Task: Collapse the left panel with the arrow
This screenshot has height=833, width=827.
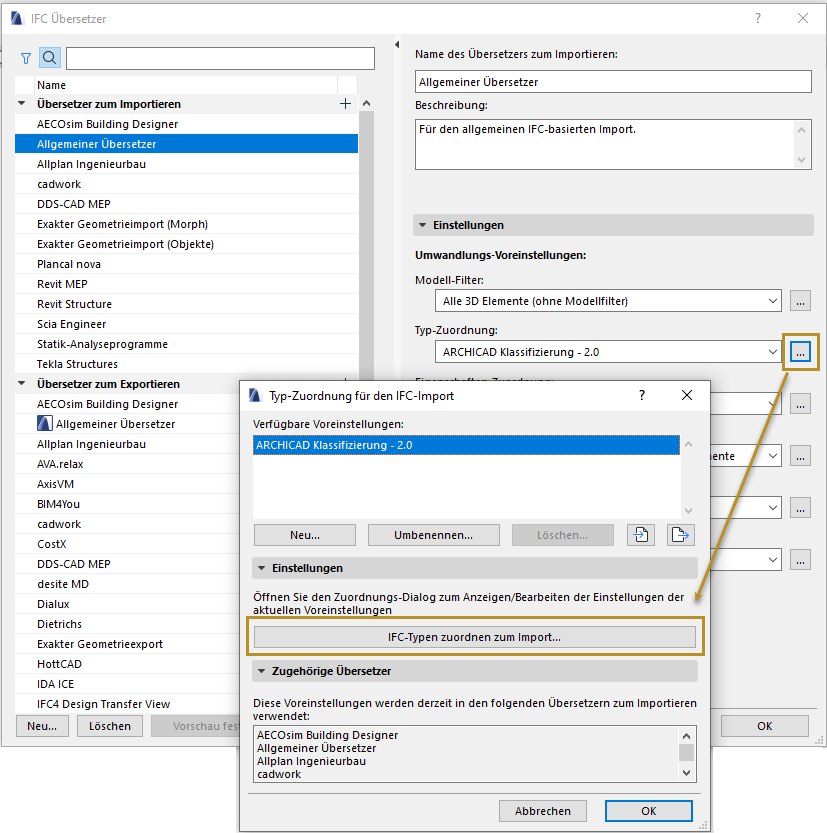Action: [x=397, y=45]
